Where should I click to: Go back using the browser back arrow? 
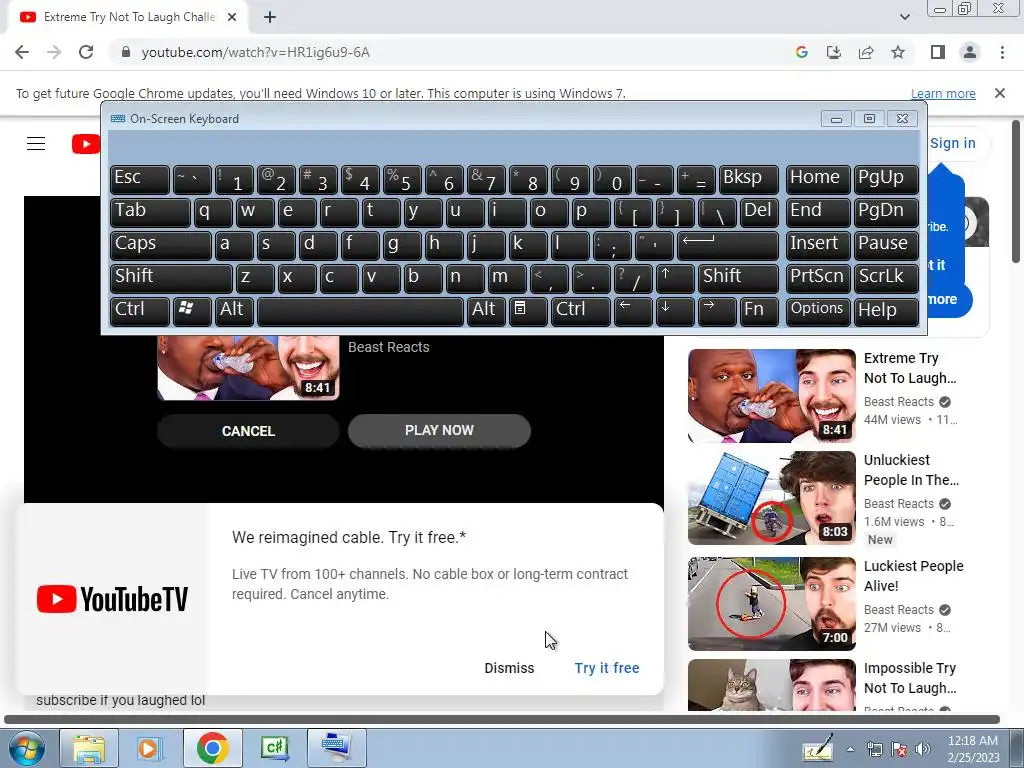tap(22, 52)
